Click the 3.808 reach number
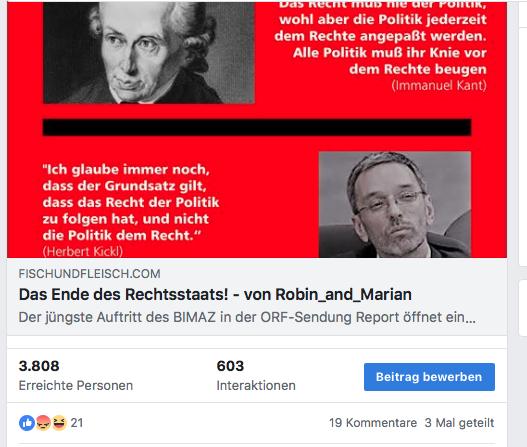This screenshot has width=527, height=447. pos(39,366)
